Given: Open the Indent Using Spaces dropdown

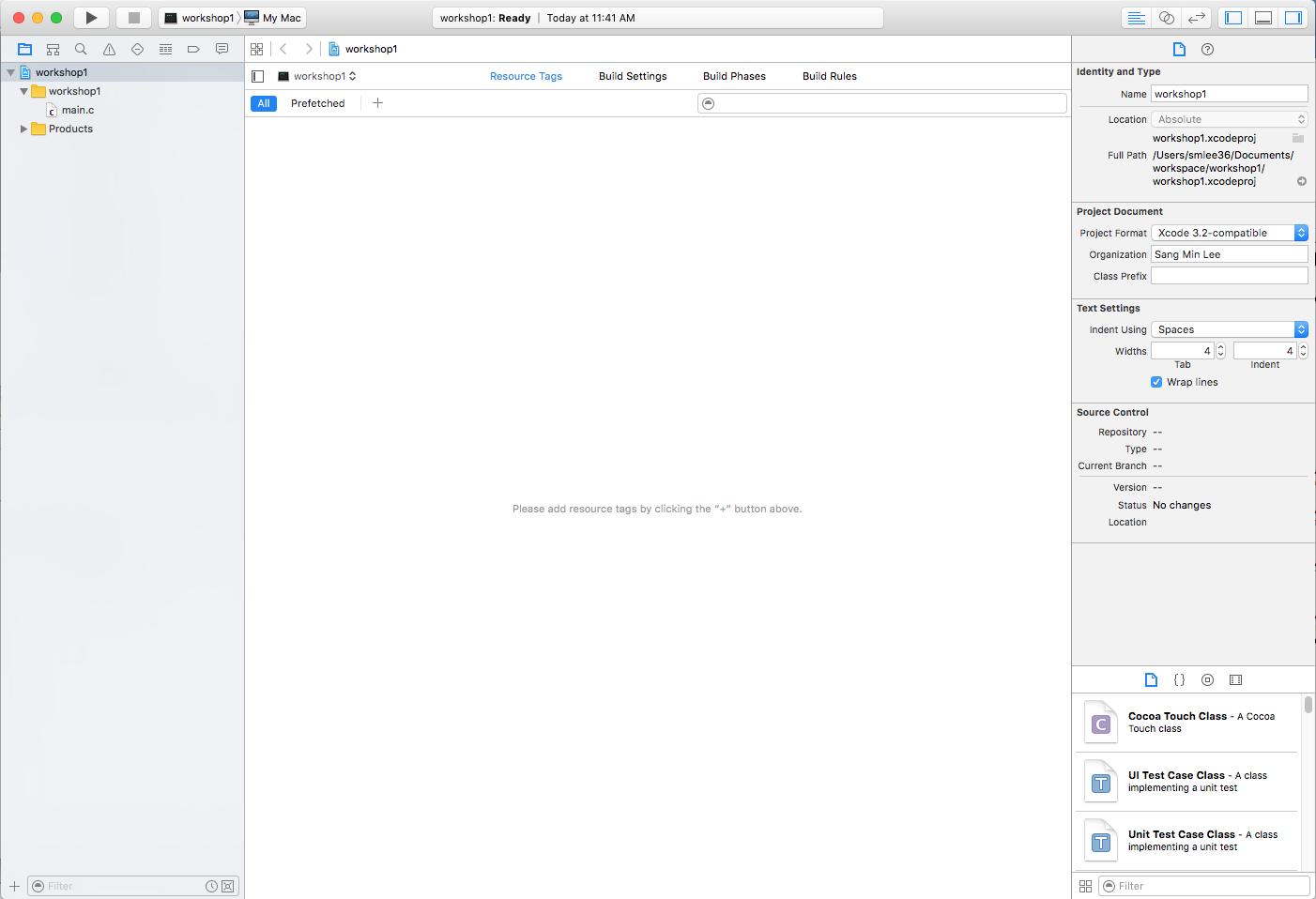Looking at the screenshot, I should click(x=1230, y=329).
